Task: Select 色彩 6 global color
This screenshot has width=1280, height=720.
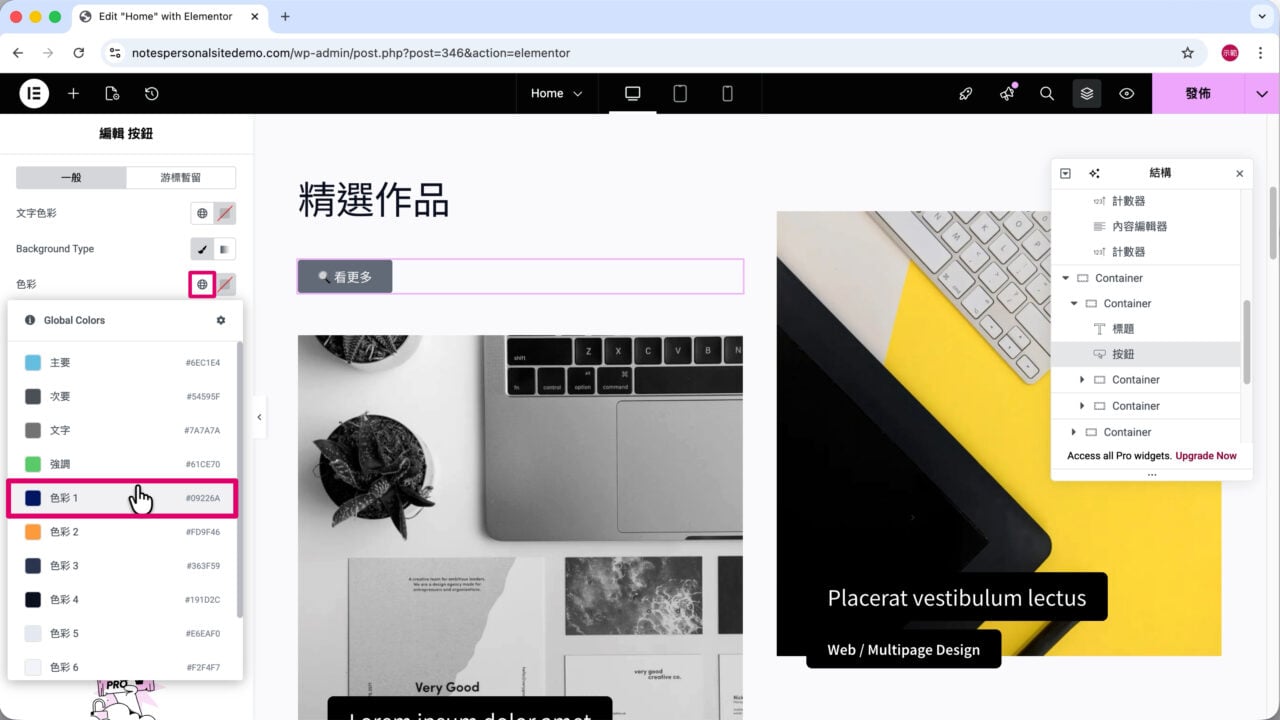Action: pos(122,667)
